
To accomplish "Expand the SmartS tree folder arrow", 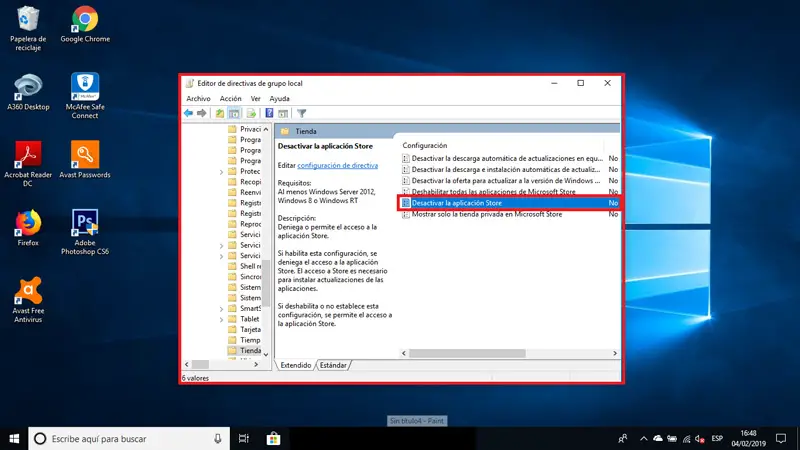I will 222,309.
